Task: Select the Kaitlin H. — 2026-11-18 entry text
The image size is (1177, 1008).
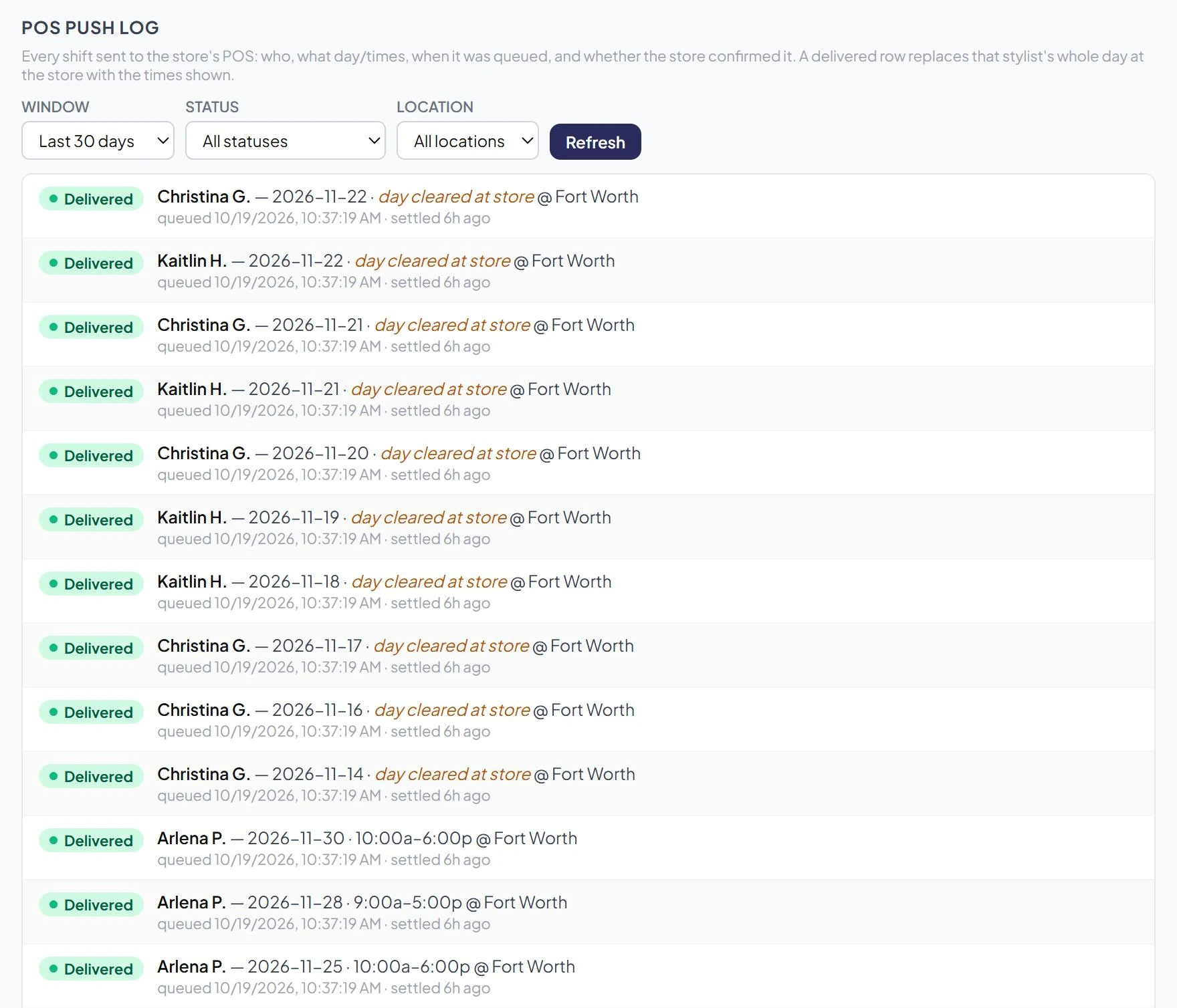Action: [385, 582]
